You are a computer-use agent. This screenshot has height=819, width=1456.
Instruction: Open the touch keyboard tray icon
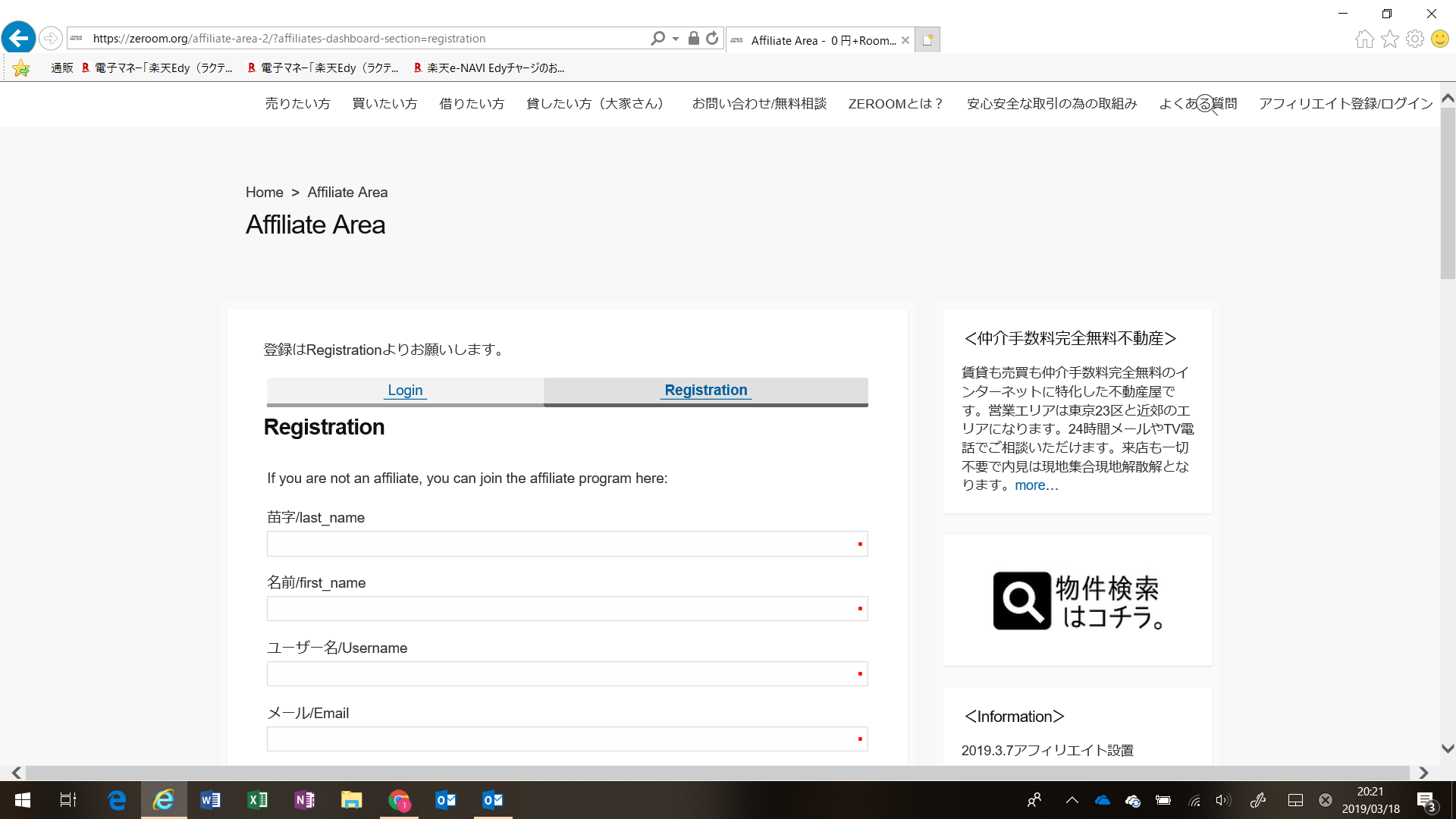click(x=1295, y=800)
